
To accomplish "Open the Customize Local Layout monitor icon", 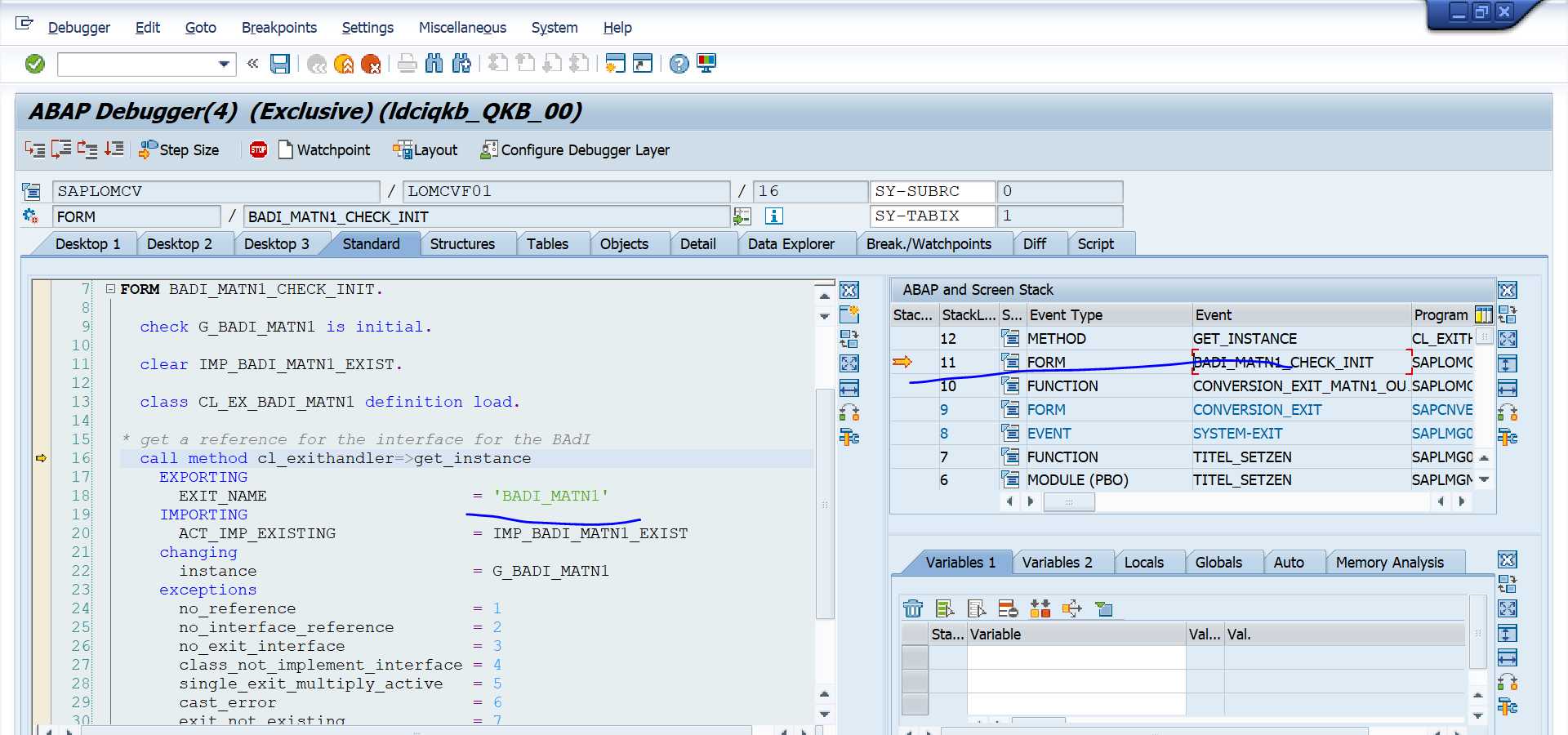I will [x=706, y=64].
